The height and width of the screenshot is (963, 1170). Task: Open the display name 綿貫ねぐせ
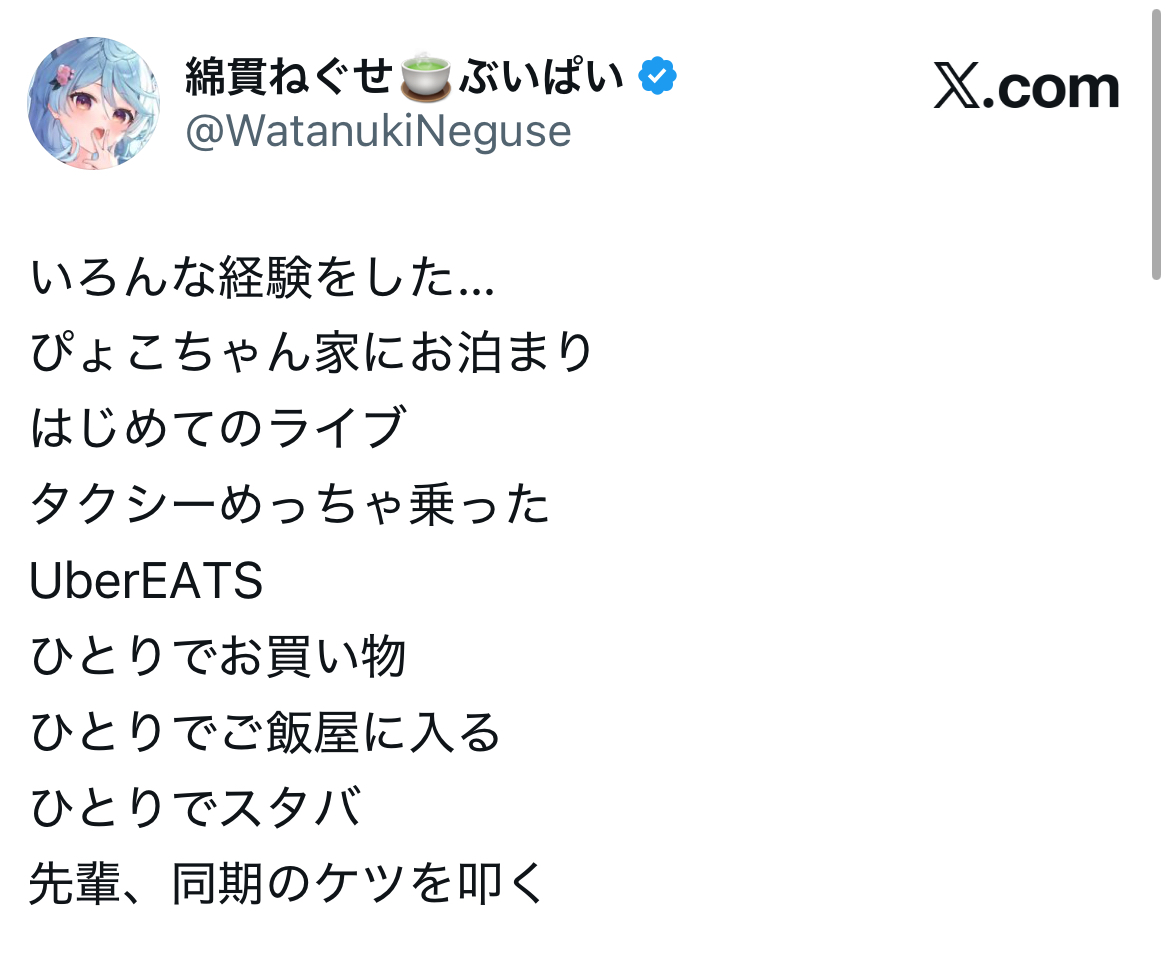[288, 78]
